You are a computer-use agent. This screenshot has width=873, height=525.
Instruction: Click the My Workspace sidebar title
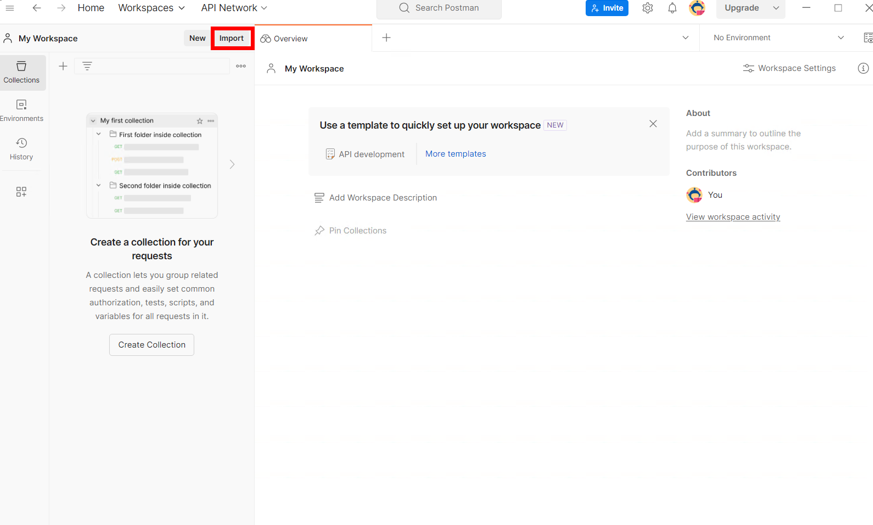[x=48, y=38]
